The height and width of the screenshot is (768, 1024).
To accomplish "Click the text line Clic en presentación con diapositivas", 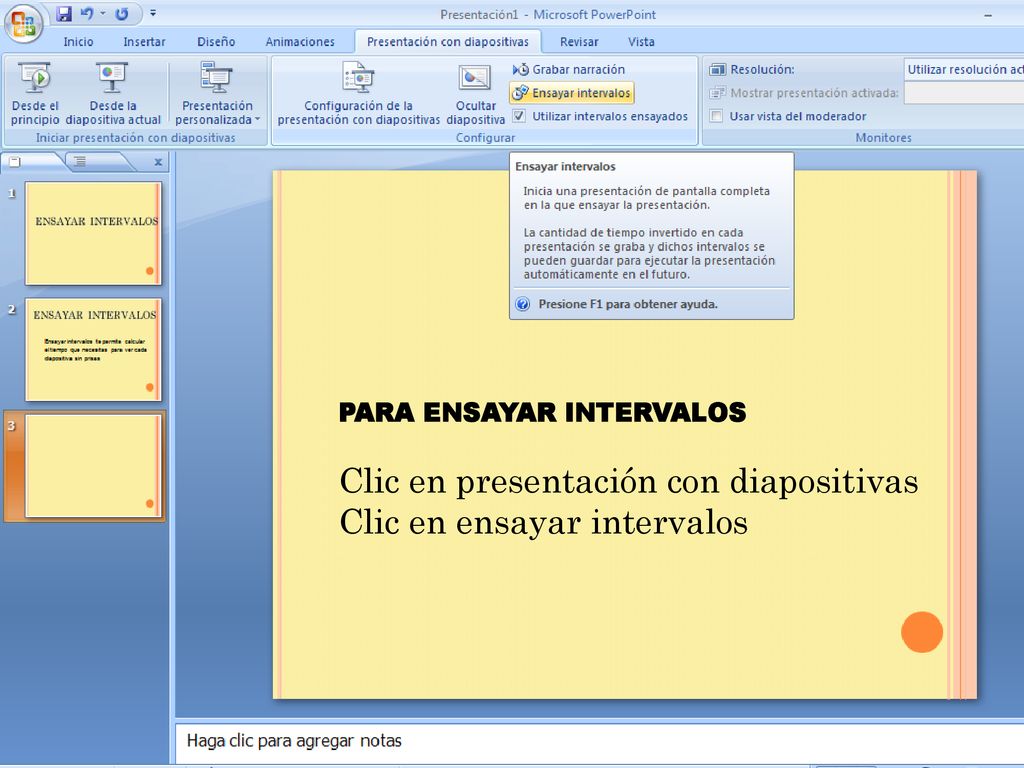I will (629, 481).
